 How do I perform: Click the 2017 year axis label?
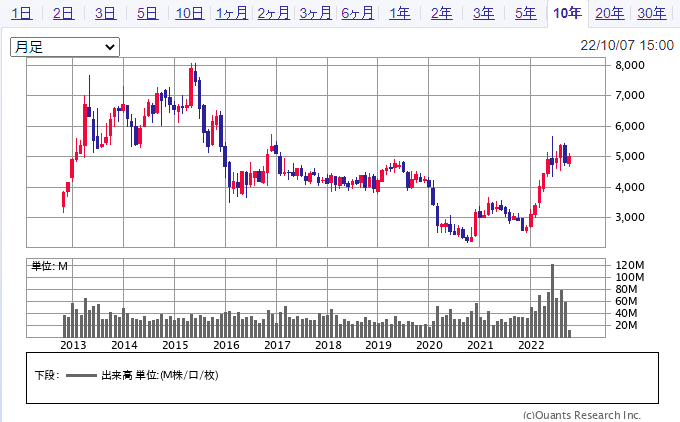coord(277,345)
